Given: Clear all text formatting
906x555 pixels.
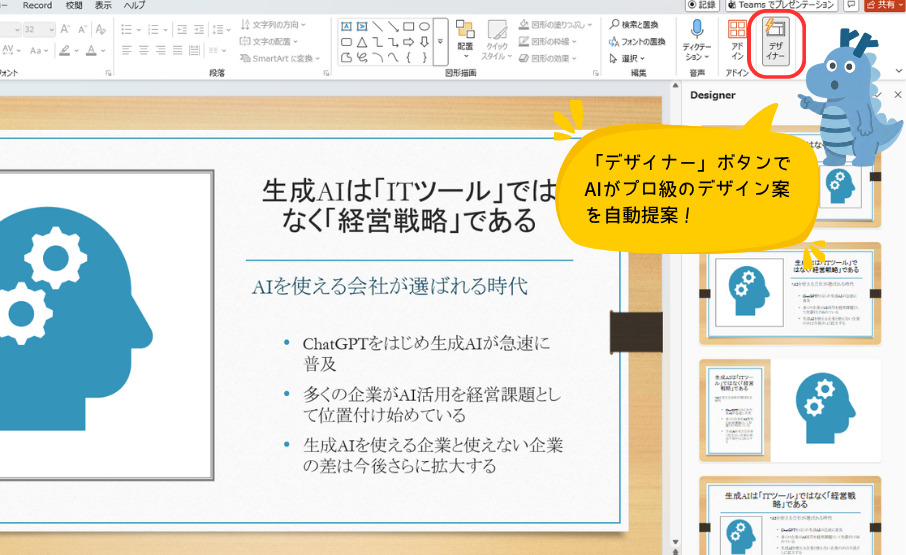Looking at the screenshot, I should pyautogui.click(x=101, y=29).
